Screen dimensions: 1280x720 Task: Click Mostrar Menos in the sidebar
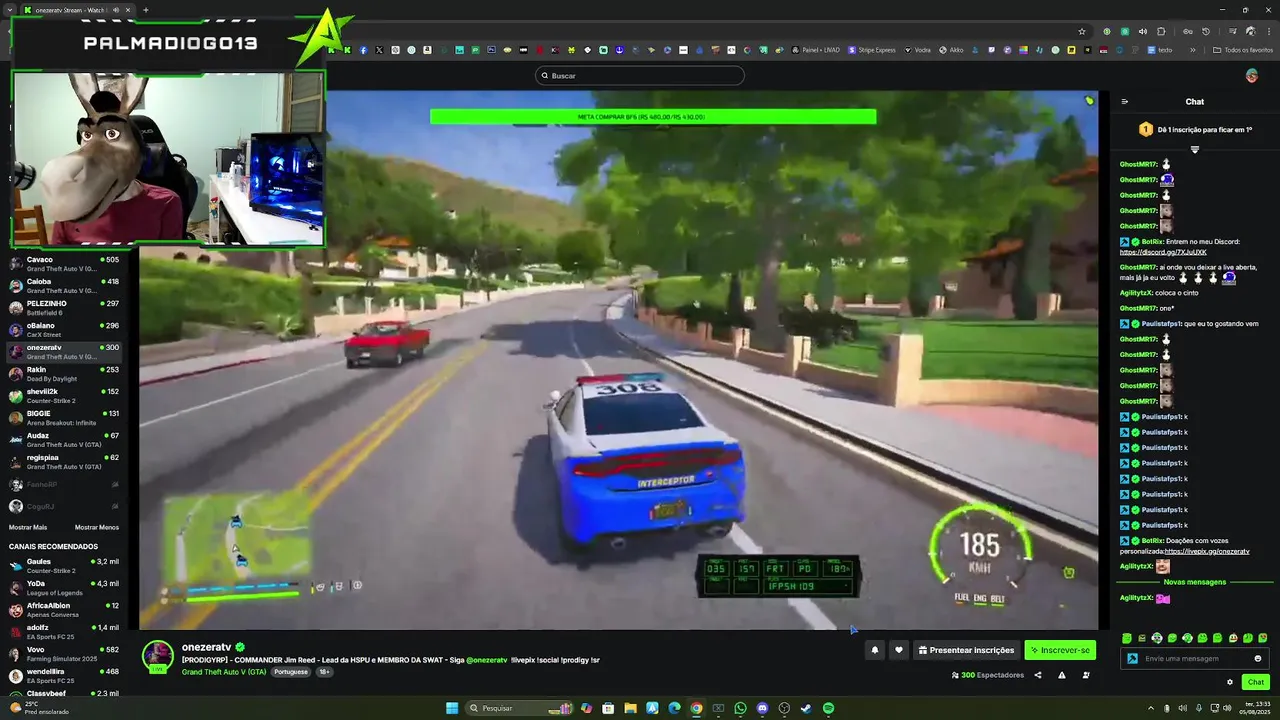pyautogui.click(x=96, y=527)
